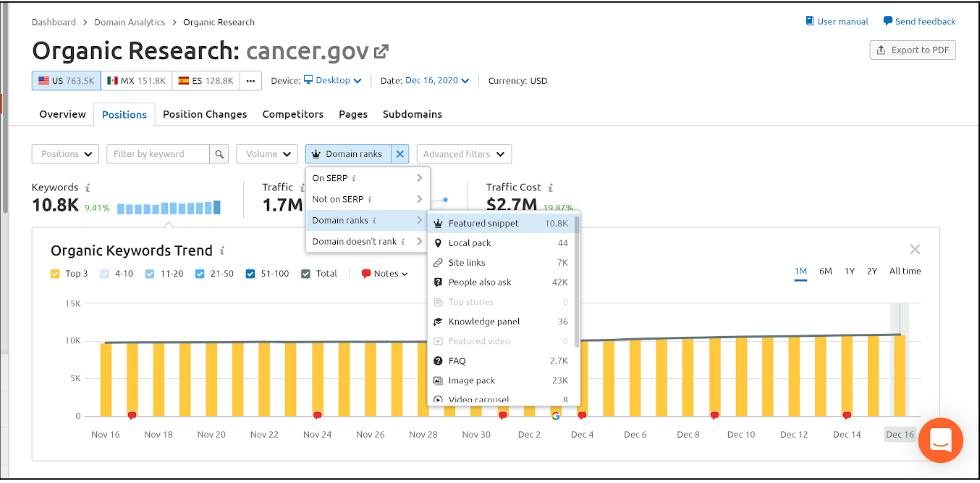This screenshot has height=483, width=980.
Task: Select the MX 151.8K database button
Action: [x=136, y=81]
